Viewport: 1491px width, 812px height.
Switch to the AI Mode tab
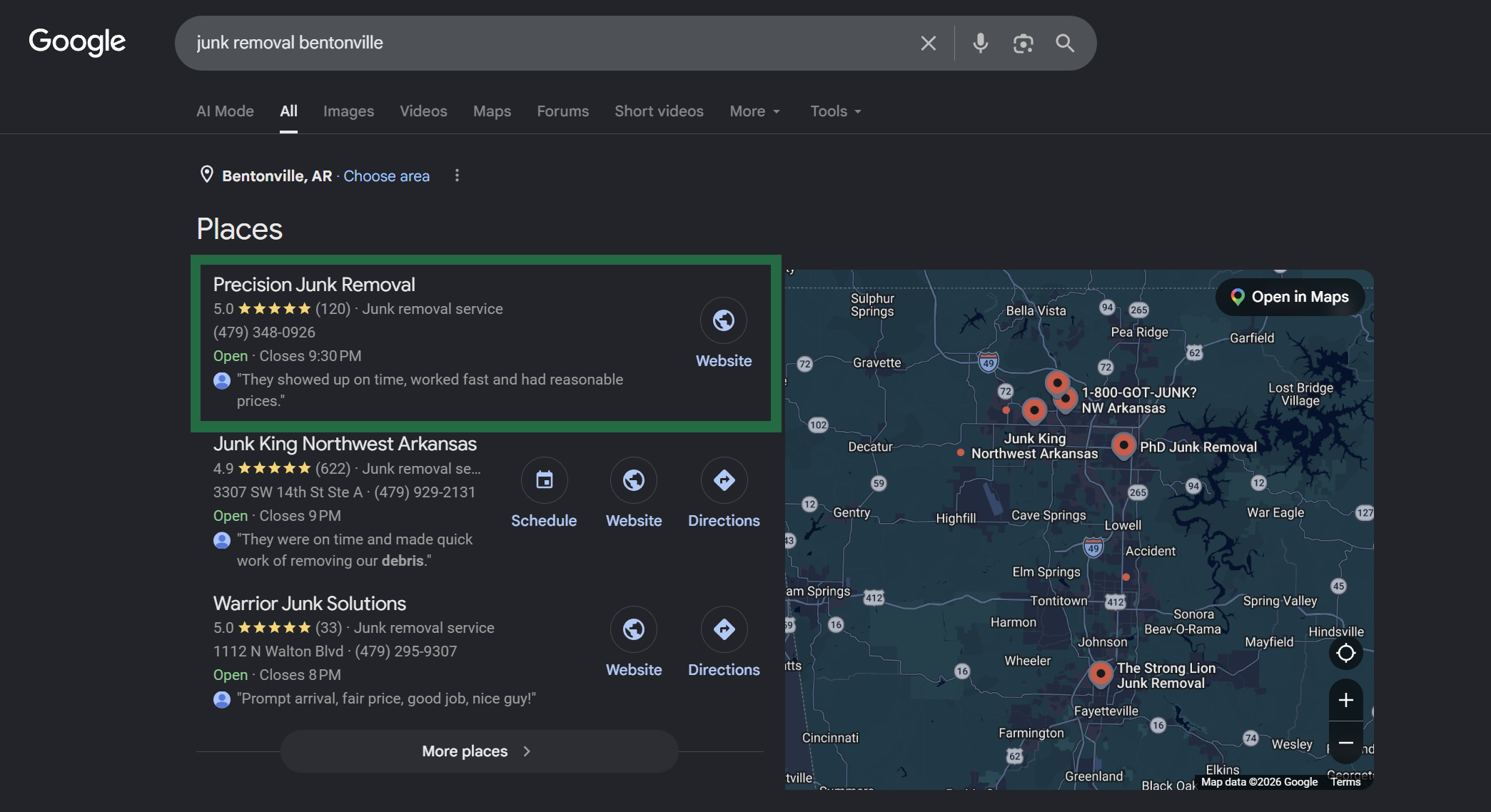(x=225, y=111)
